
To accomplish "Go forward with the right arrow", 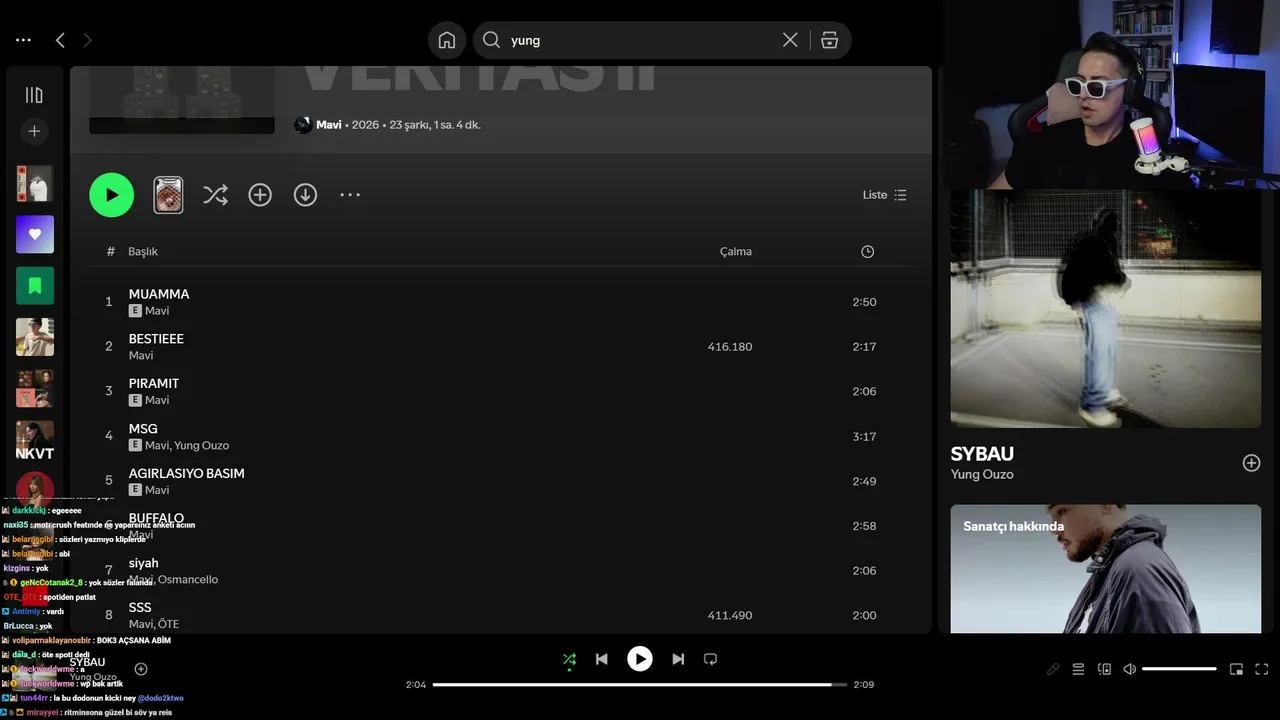I will tap(87, 40).
